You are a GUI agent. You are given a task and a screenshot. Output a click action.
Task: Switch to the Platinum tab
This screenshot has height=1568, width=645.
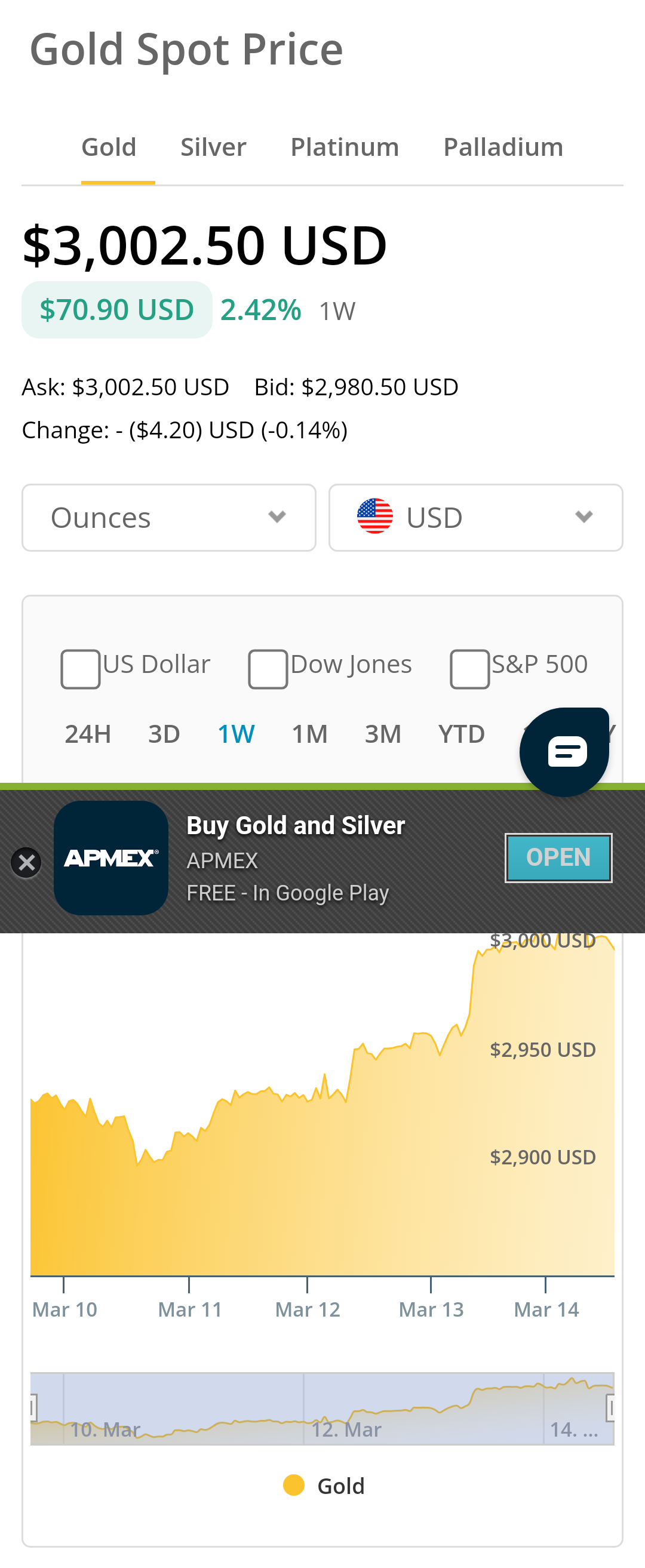click(x=345, y=147)
